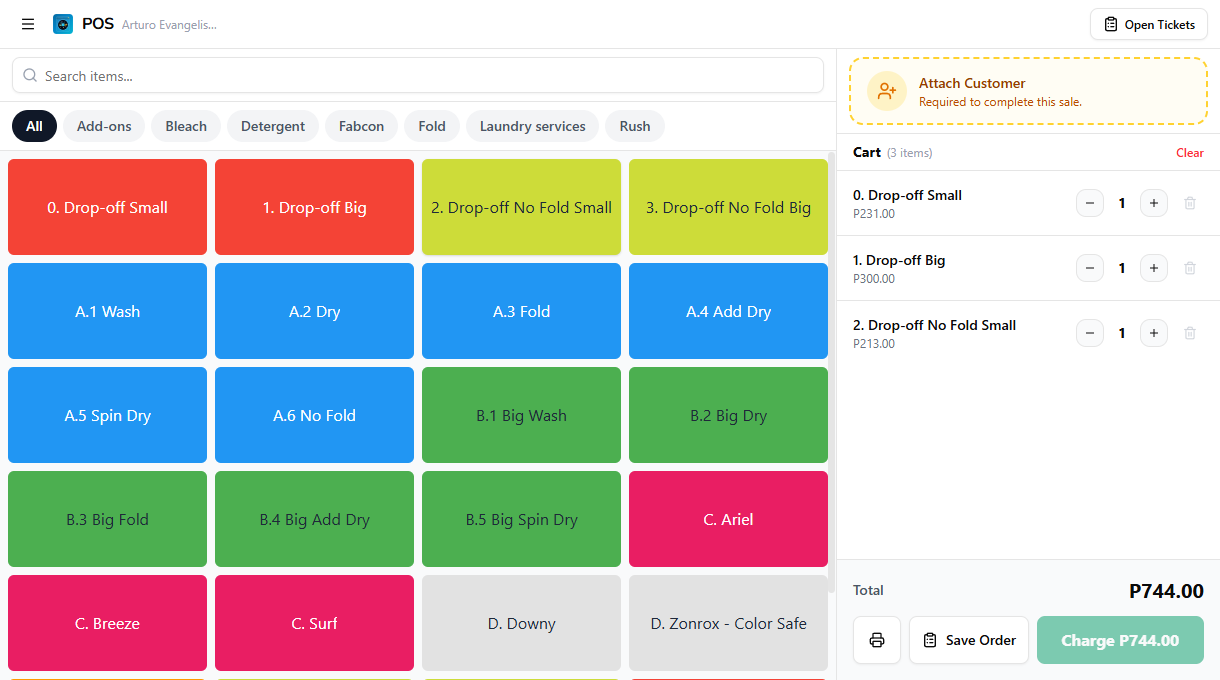Charge P744.00 for this sale
This screenshot has height=680, width=1220.
pyautogui.click(x=1120, y=640)
